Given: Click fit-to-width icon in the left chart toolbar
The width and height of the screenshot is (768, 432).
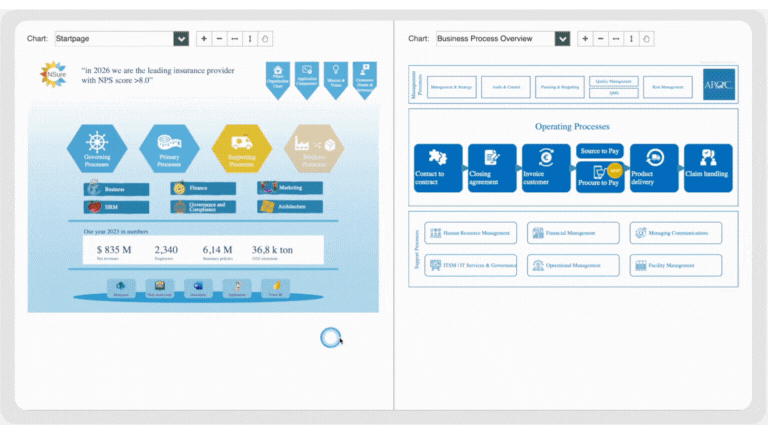Looking at the screenshot, I should point(234,39).
